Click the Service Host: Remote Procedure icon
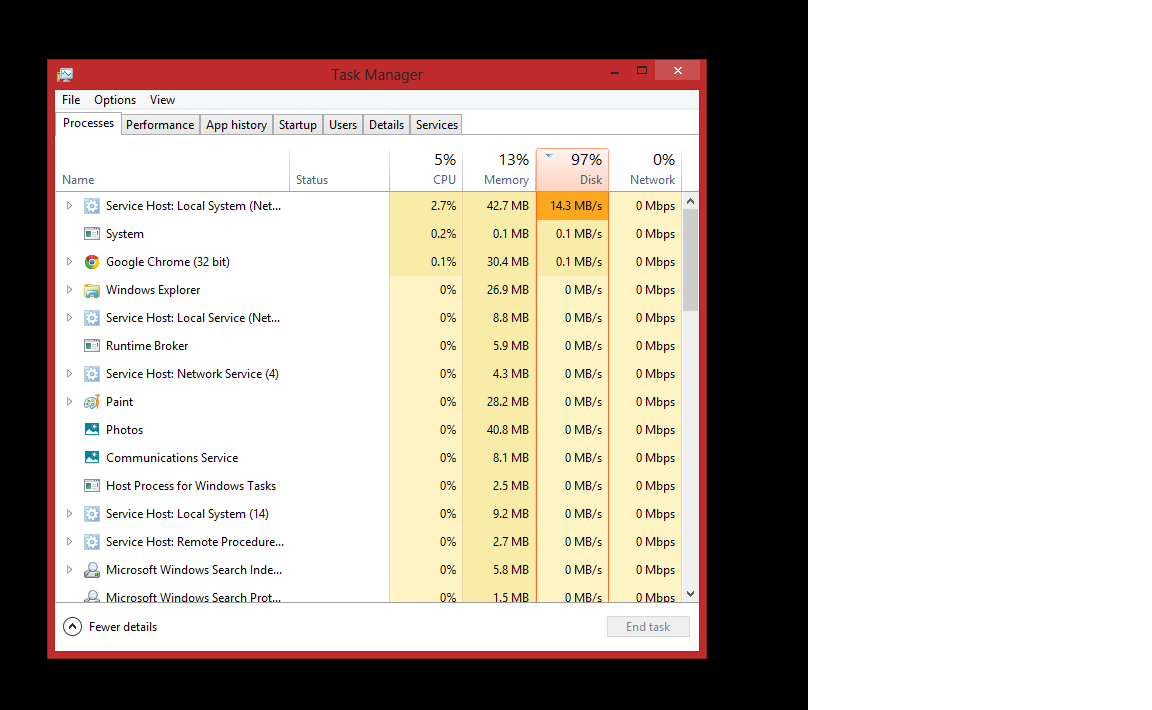Image resolution: width=1152 pixels, height=710 pixels. pyautogui.click(x=92, y=542)
